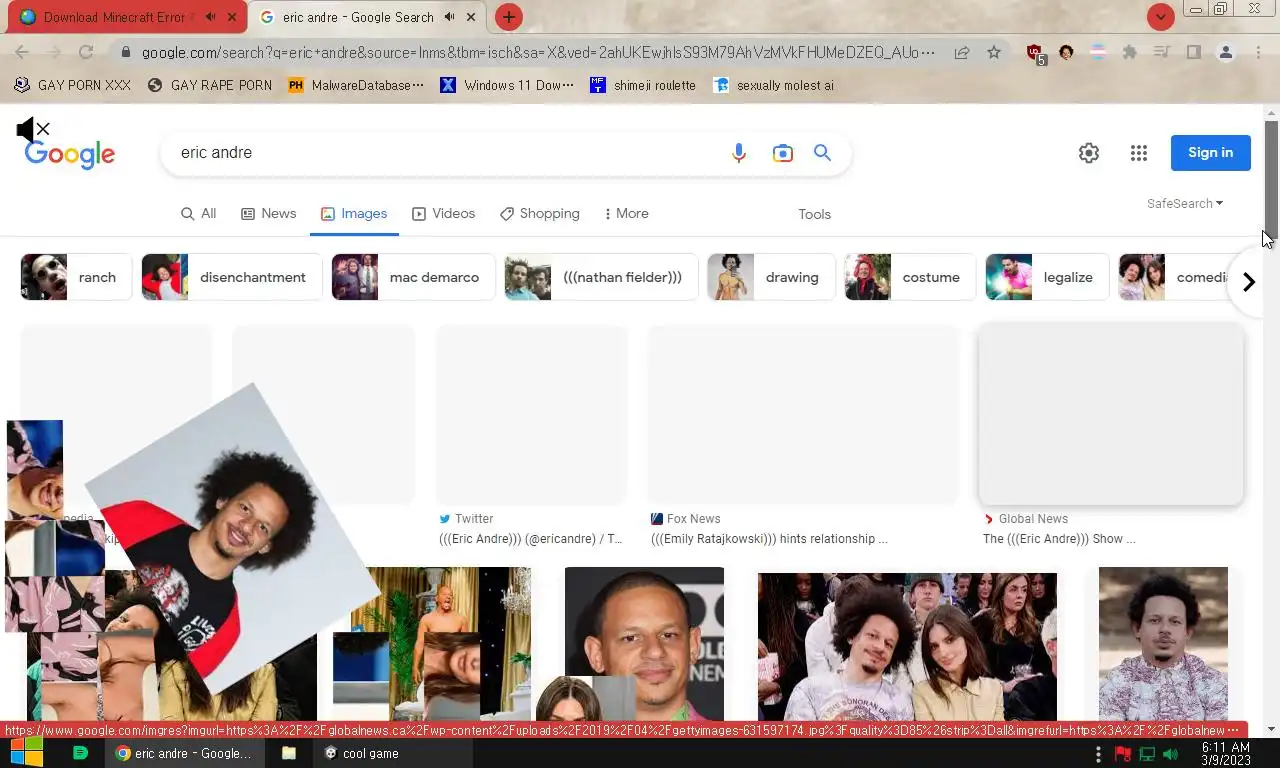Viewport: 1280px width, 768px height.
Task: Go back to the previous page
Action: [21, 52]
